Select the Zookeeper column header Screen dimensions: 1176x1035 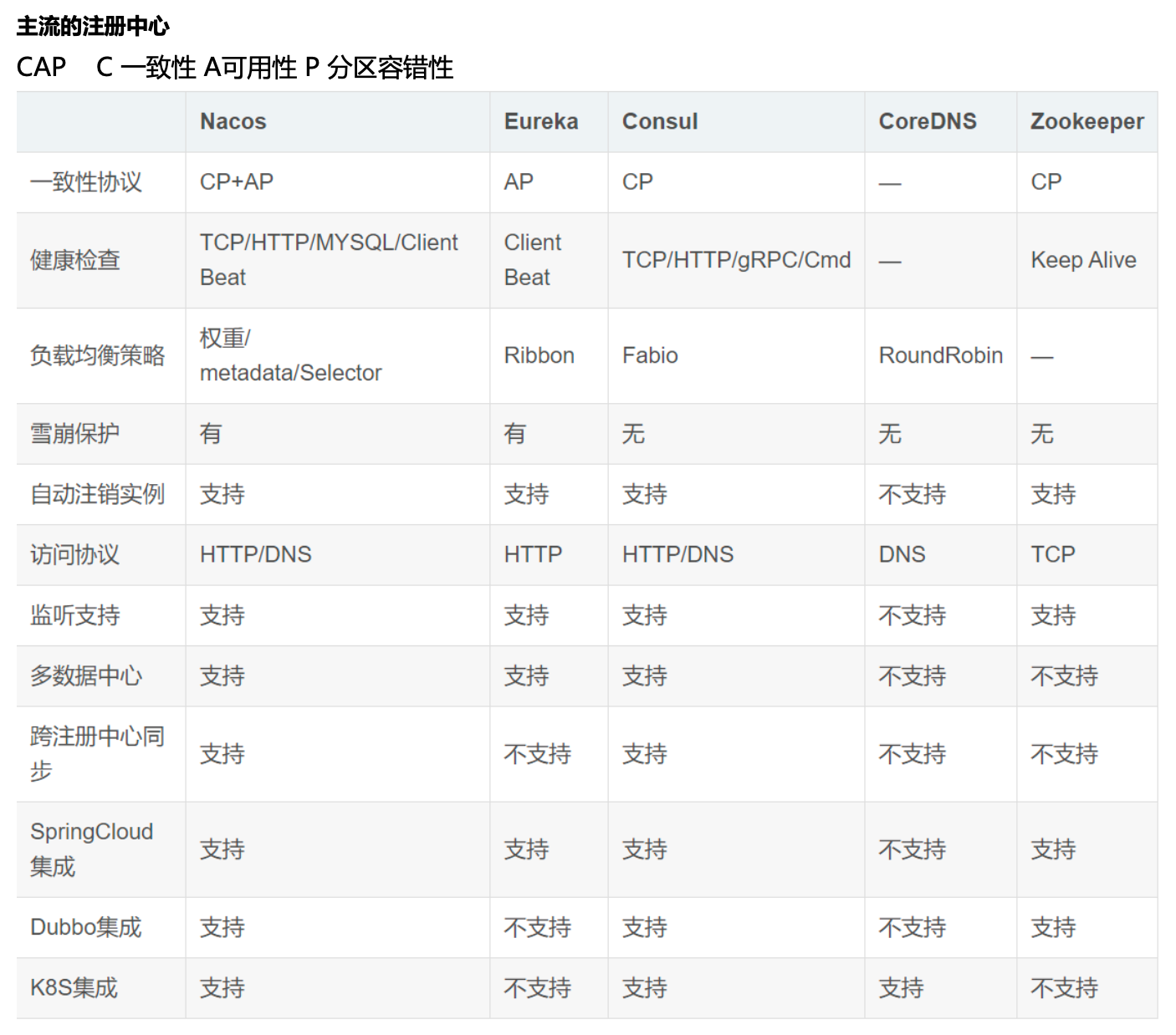click(x=1087, y=121)
